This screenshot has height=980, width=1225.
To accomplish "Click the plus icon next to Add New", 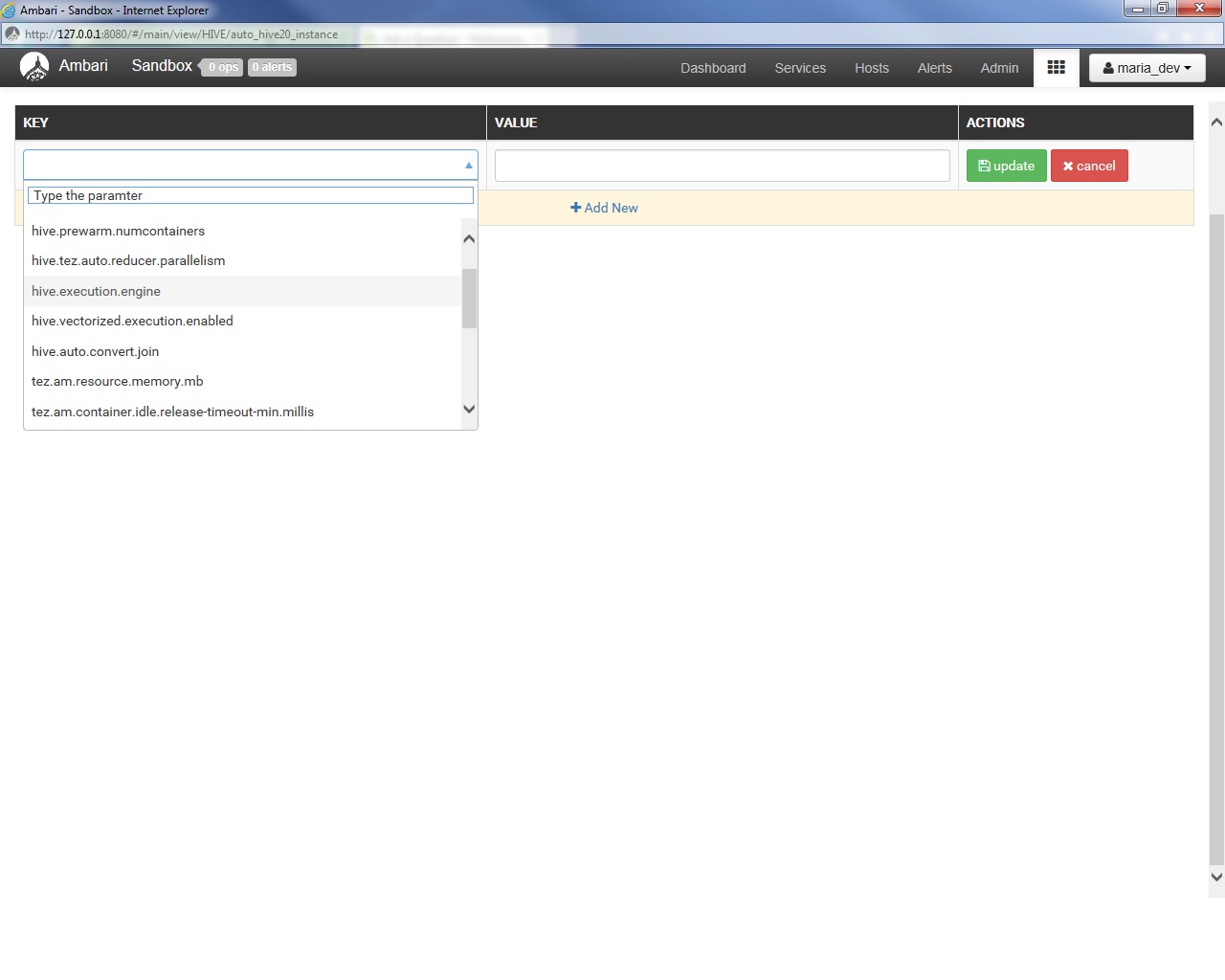I will click(x=575, y=208).
